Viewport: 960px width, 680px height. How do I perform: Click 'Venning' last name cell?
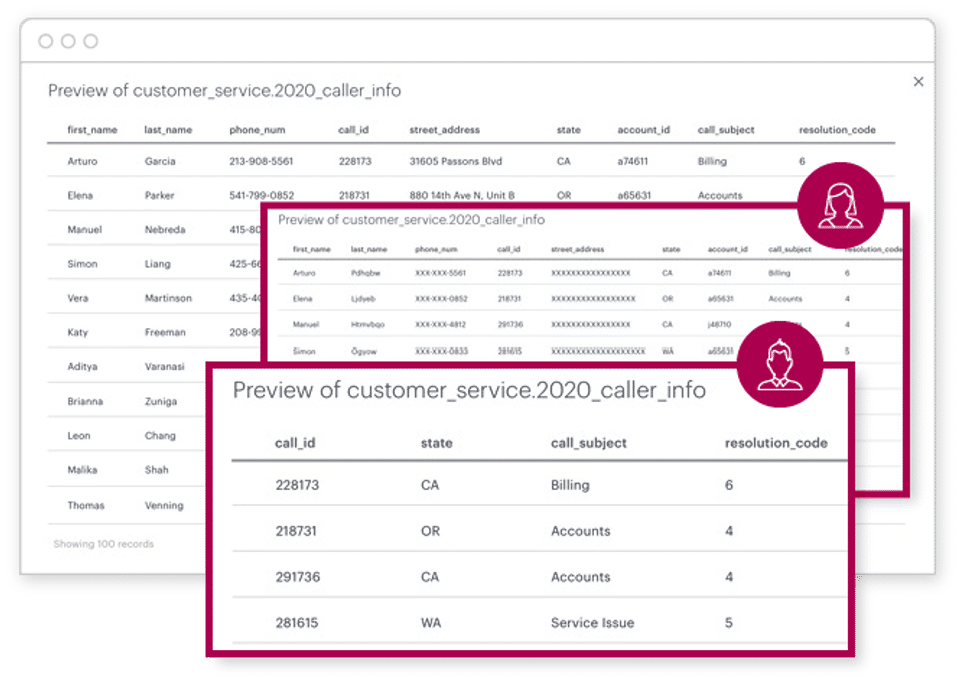point(163,506)
